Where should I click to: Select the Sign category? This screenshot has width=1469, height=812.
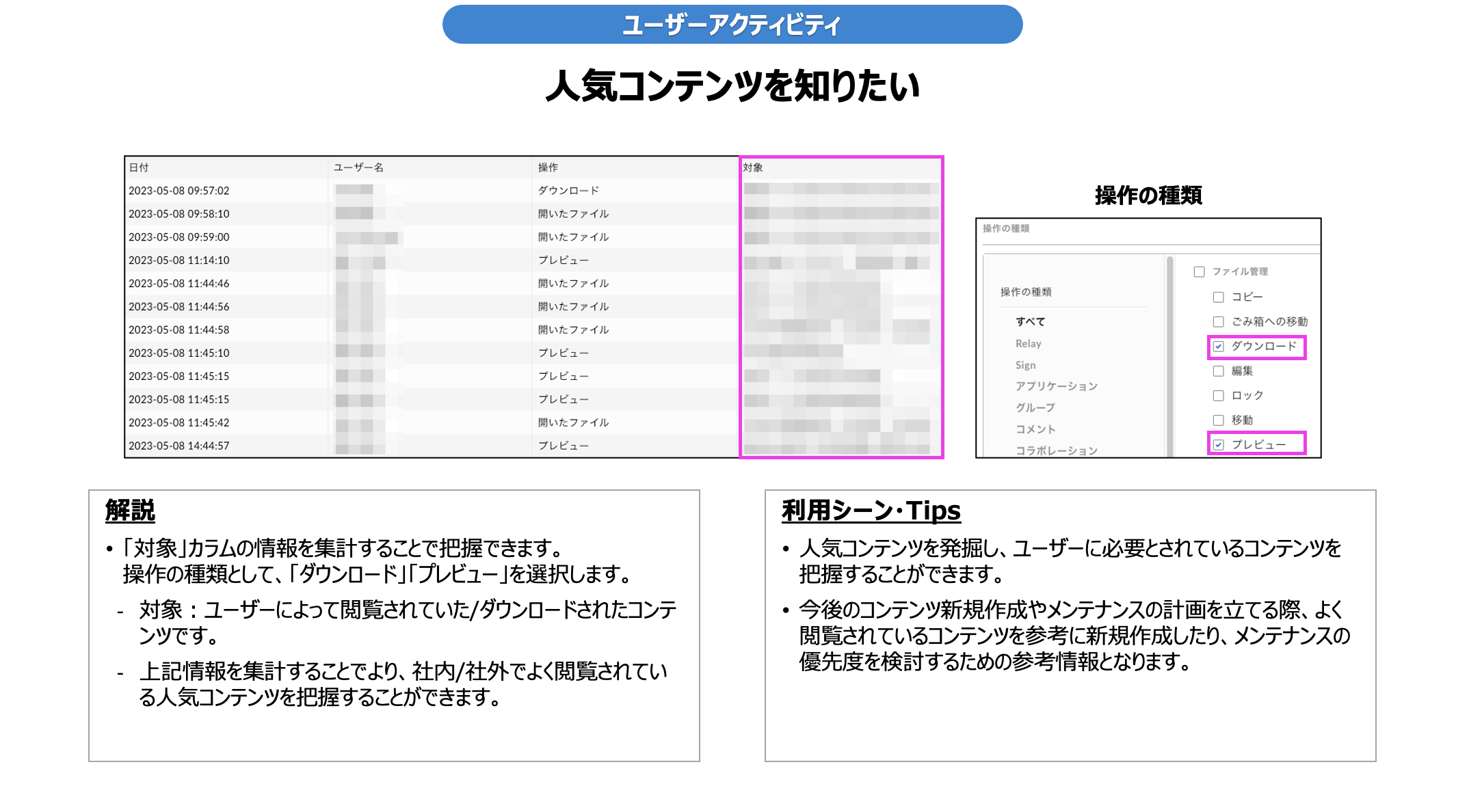1025,366
